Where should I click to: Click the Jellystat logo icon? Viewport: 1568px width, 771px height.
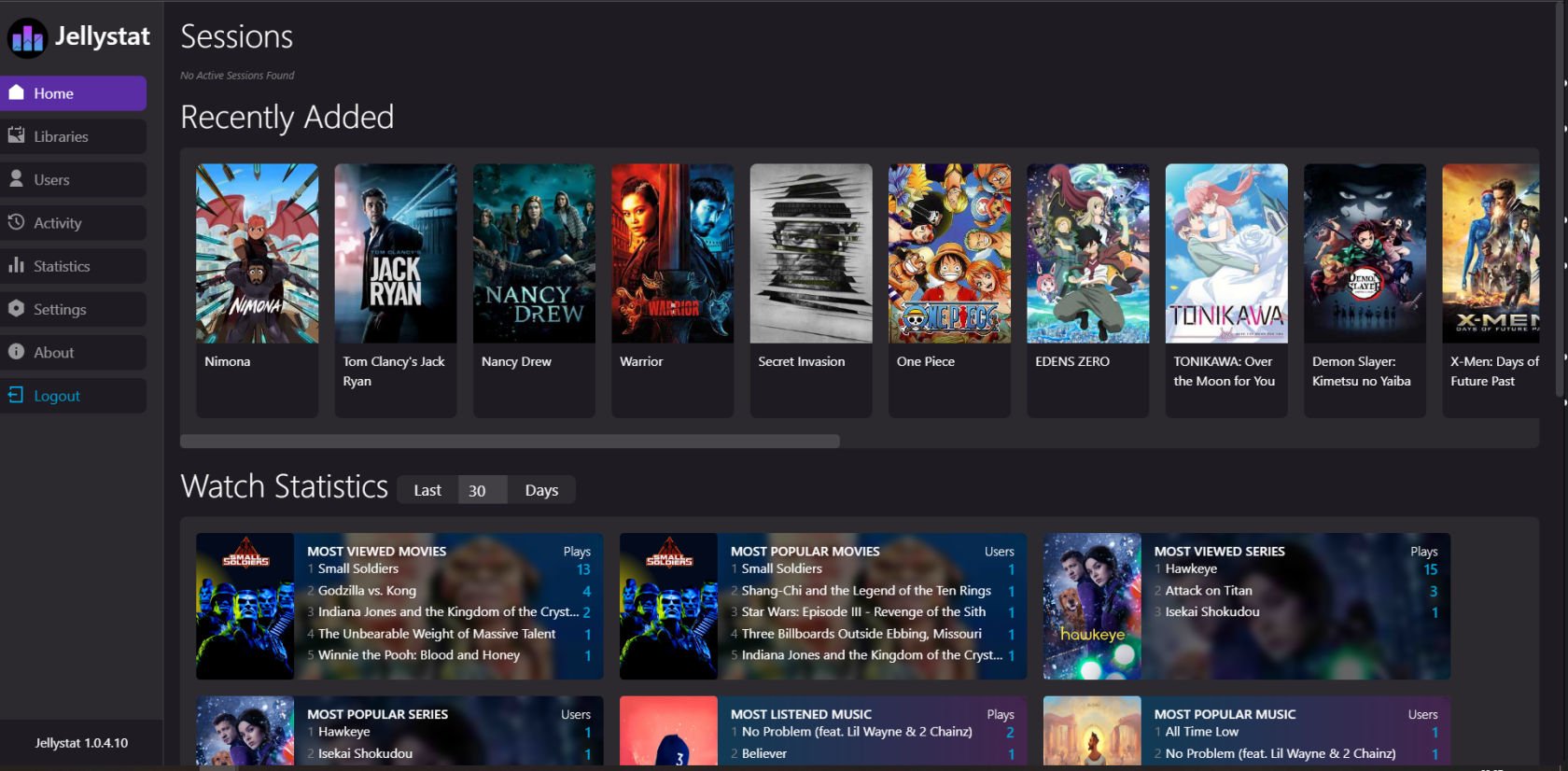click(27, 38)
